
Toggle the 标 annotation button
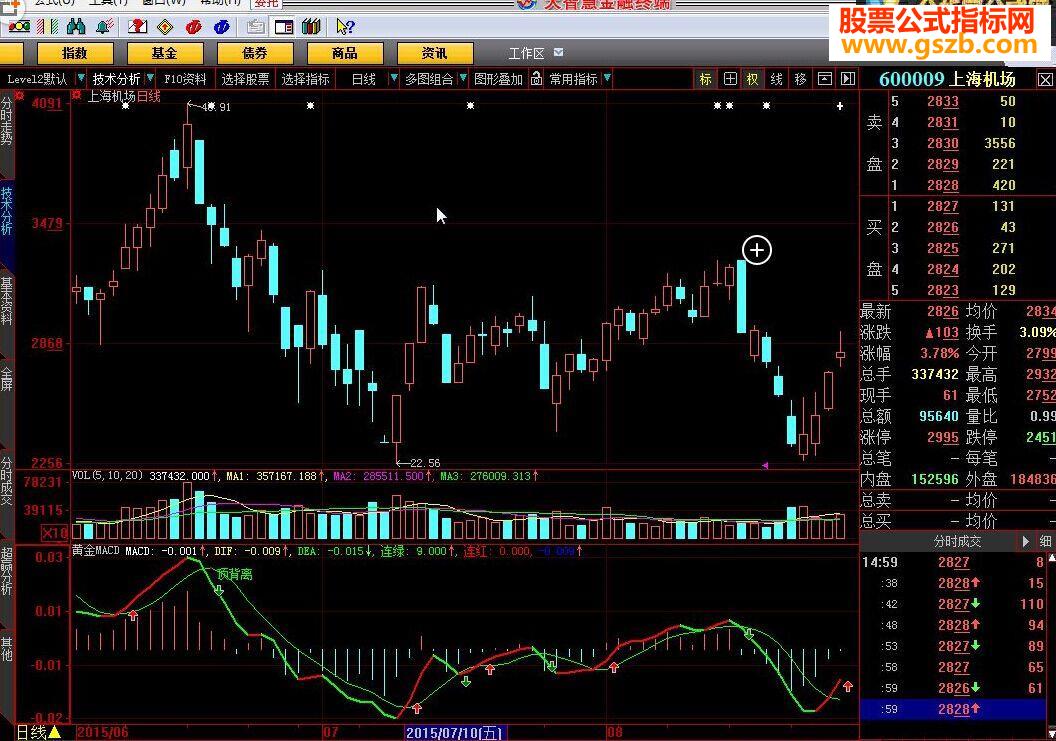[x=706, y=79]
